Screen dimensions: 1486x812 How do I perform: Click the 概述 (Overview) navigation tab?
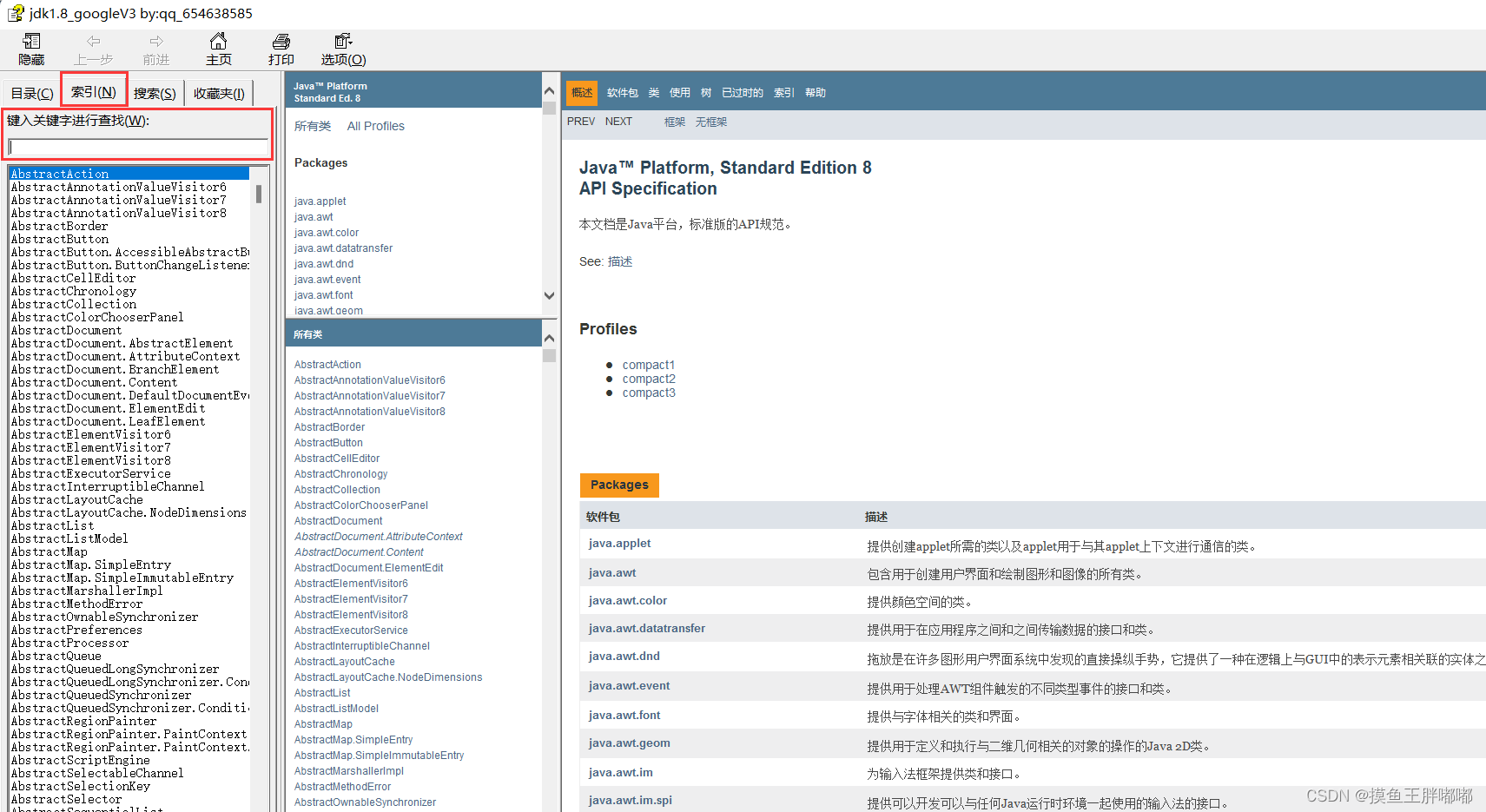coord(582,93)
